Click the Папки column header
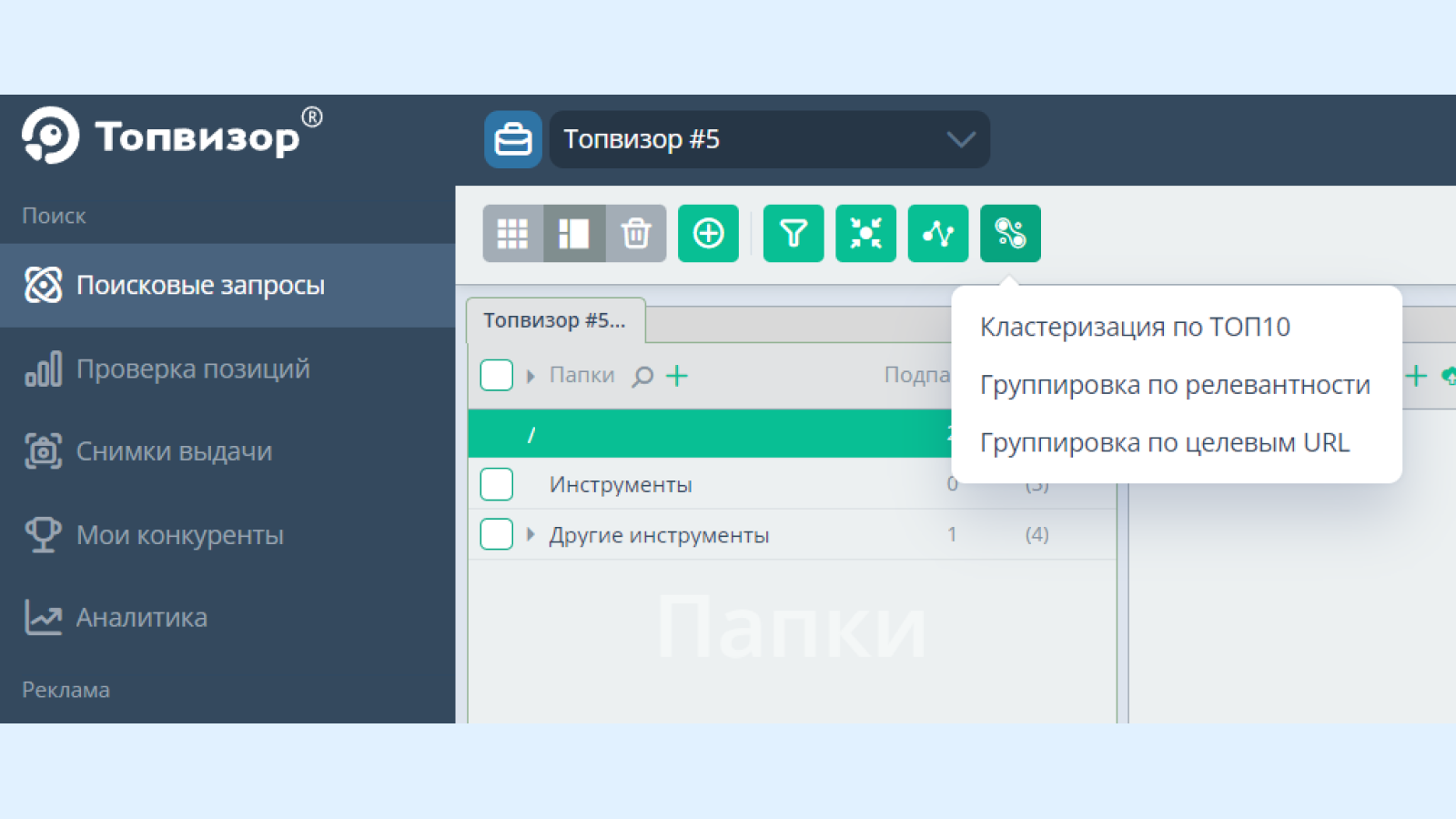This screenshot has height=819, width=1456. 582,375
